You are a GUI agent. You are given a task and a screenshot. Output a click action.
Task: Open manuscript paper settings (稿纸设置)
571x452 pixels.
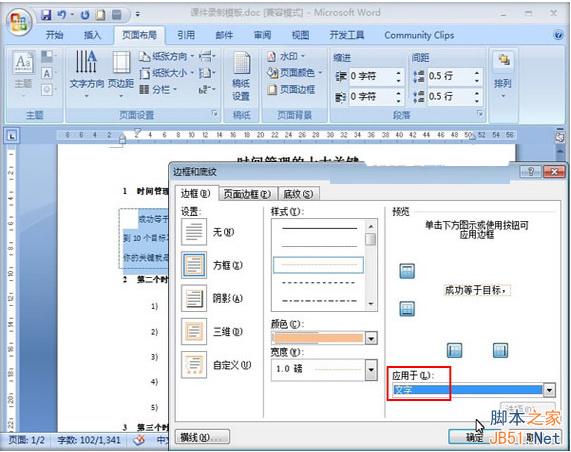(241, 76)
